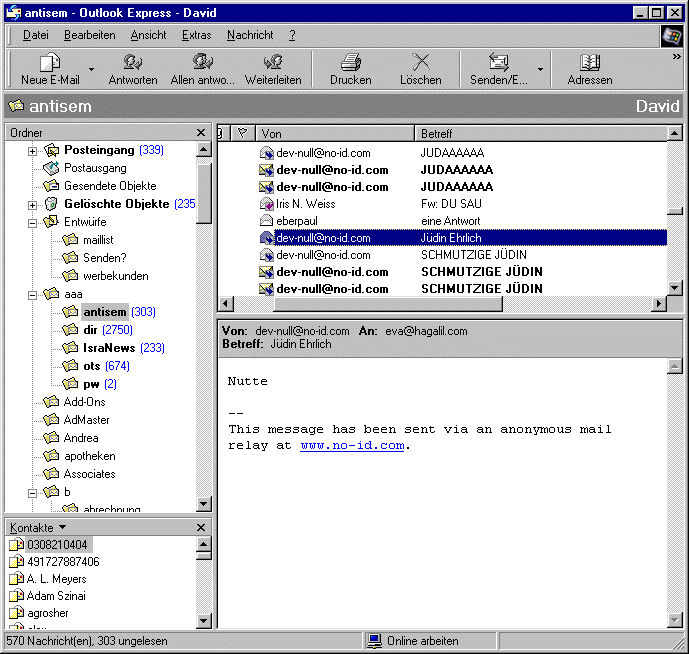Image resolution: width=689 pixels, height=654 pixels.
Task: Click the Weiterleiten forward icon
Action: click(x=273, y=62)
